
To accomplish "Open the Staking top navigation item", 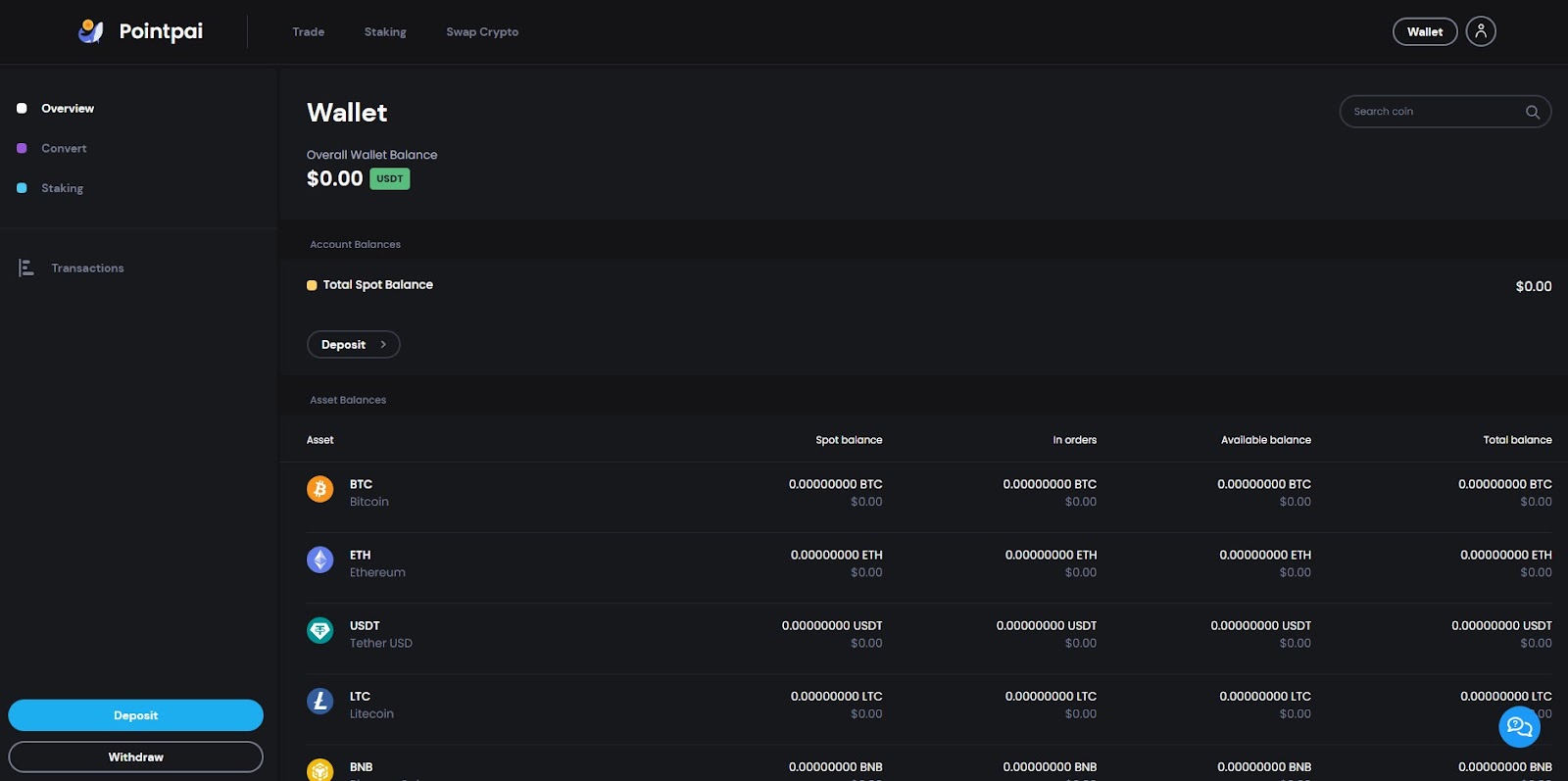I will click(x=385, y=32).
